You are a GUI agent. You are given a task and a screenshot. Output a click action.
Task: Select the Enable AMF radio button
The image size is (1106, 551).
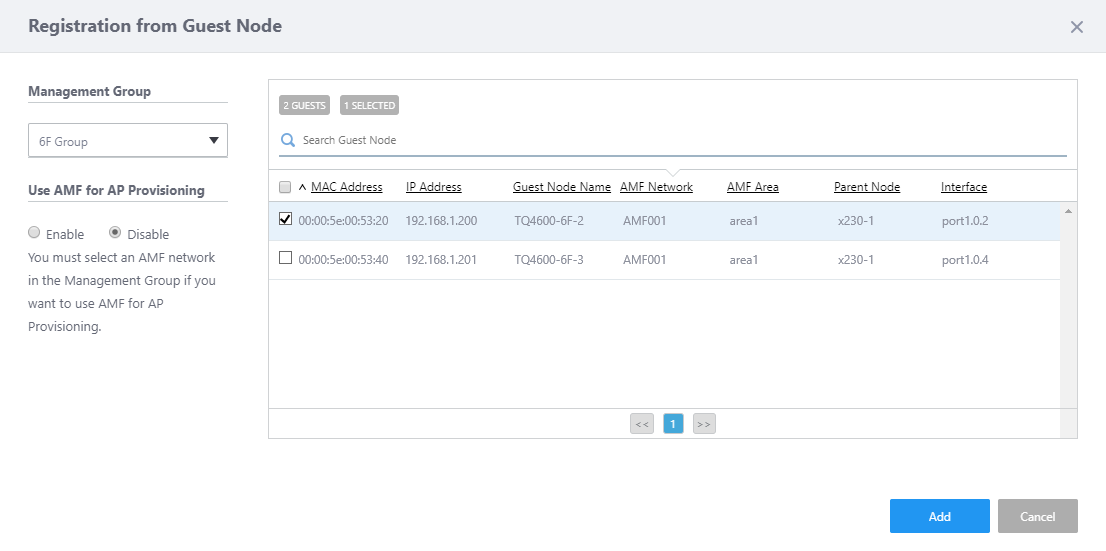[x=33, y=233]
